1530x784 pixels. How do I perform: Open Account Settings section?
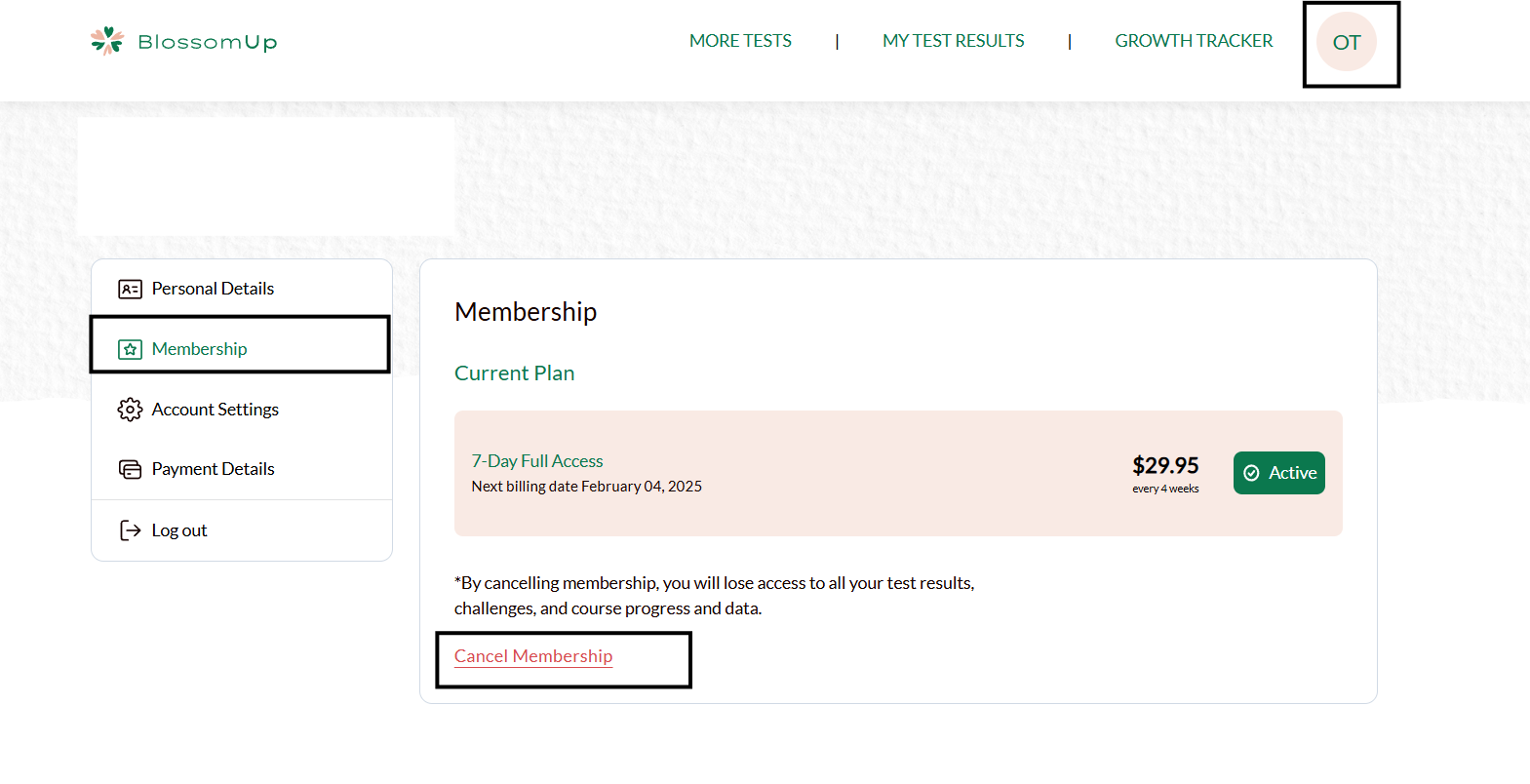tap(215, 410)
